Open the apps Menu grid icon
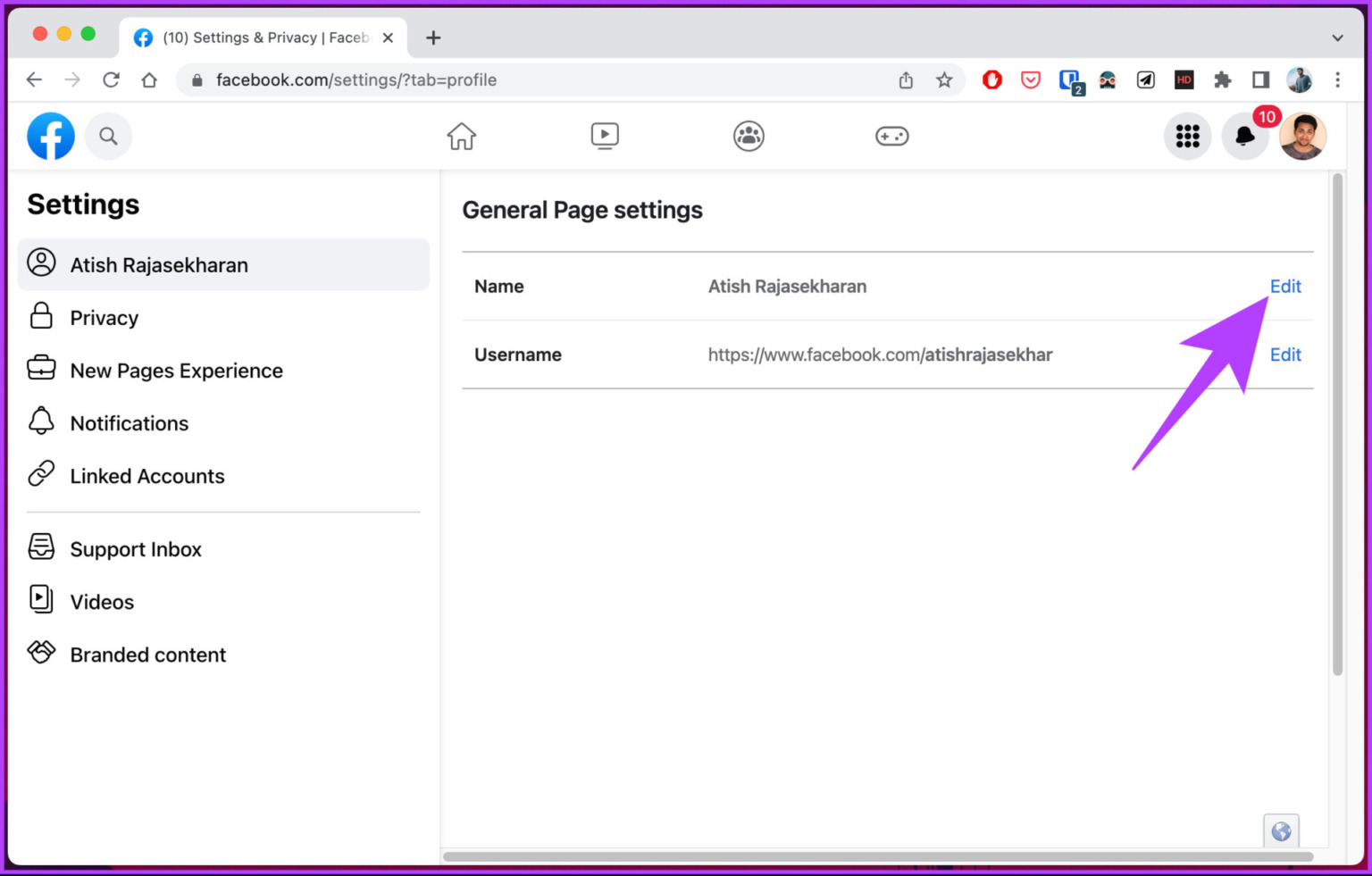The height and width of the screenshot is (876, 1372). click(1187, 136)
